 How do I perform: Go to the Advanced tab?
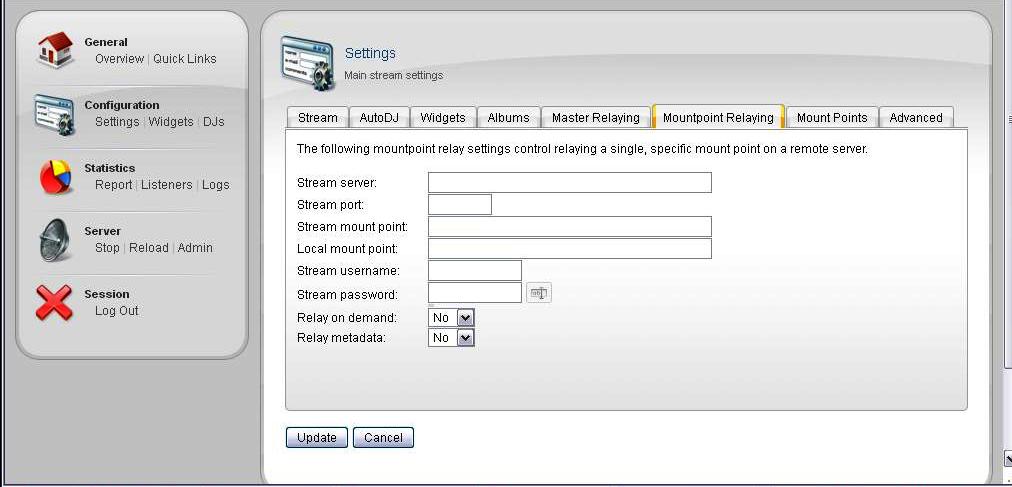click(915, 118)
